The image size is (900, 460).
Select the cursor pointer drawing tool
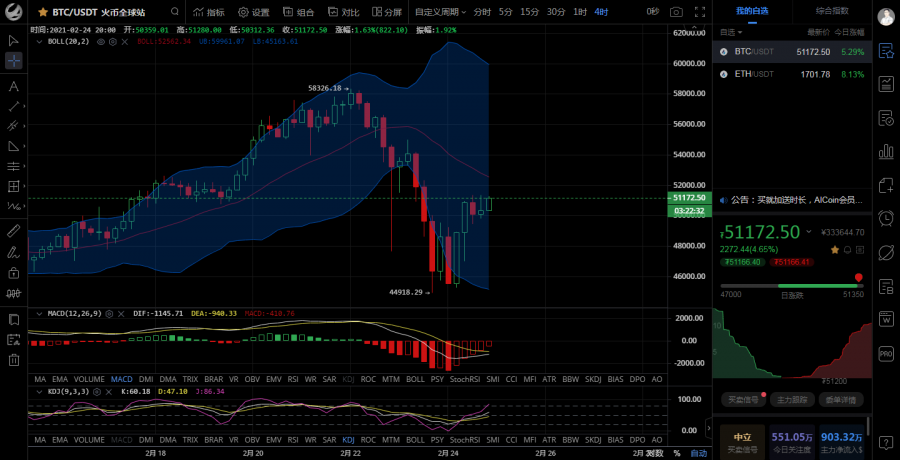pyautogui.click(x=14, y=41)
